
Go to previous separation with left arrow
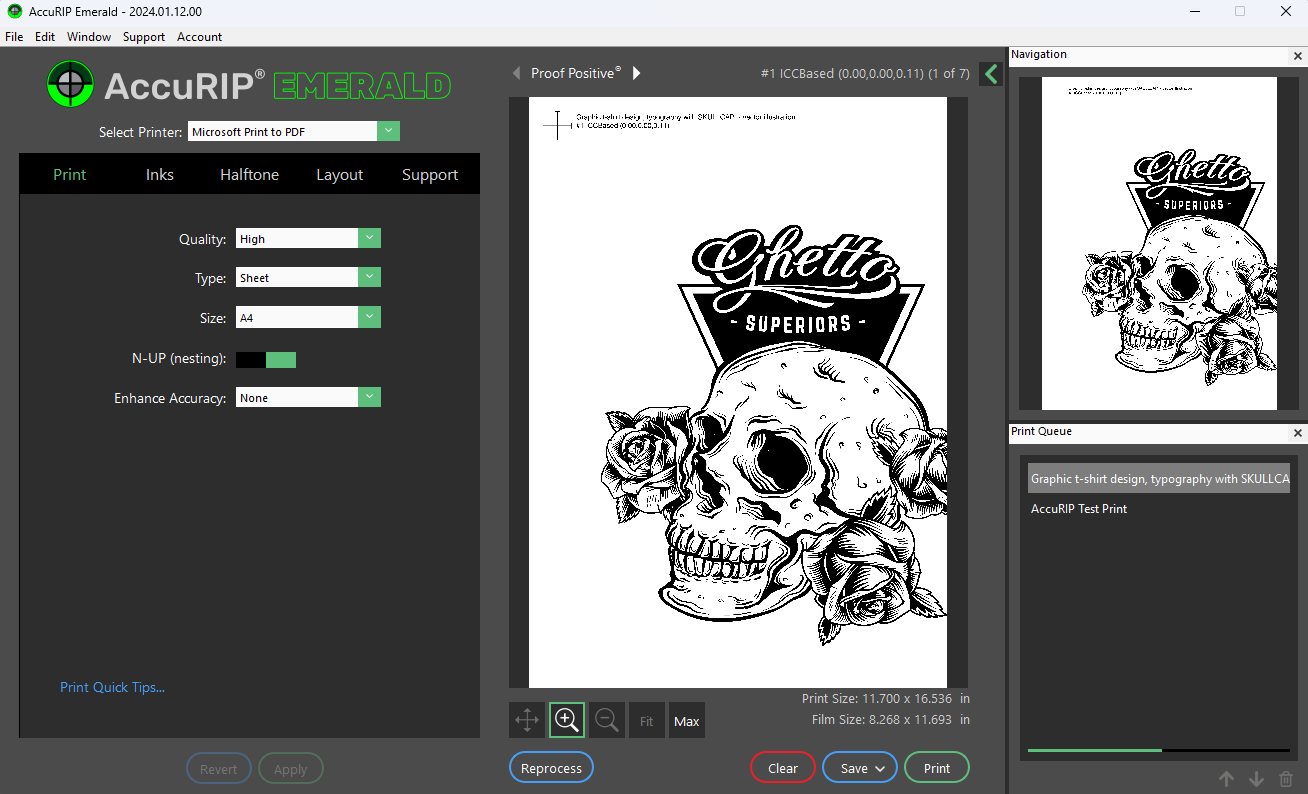coord(516,73)
